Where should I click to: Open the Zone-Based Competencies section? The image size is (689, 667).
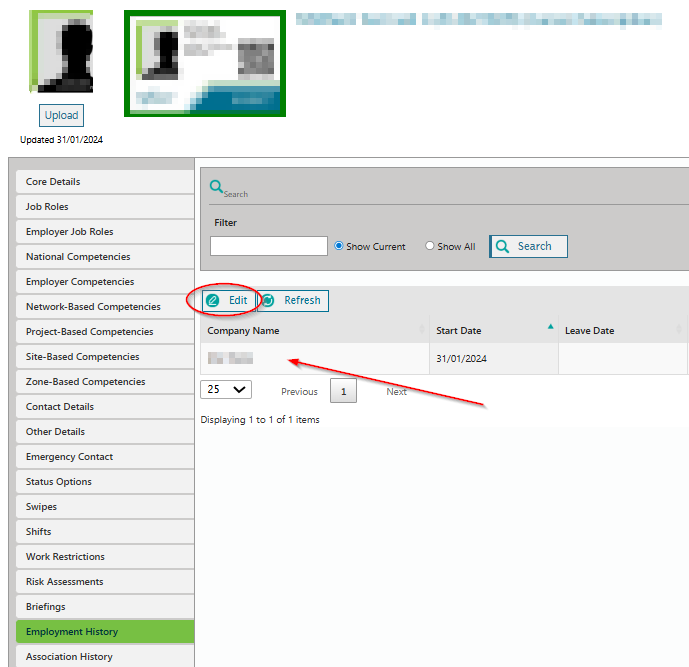[x=105, y=382]
